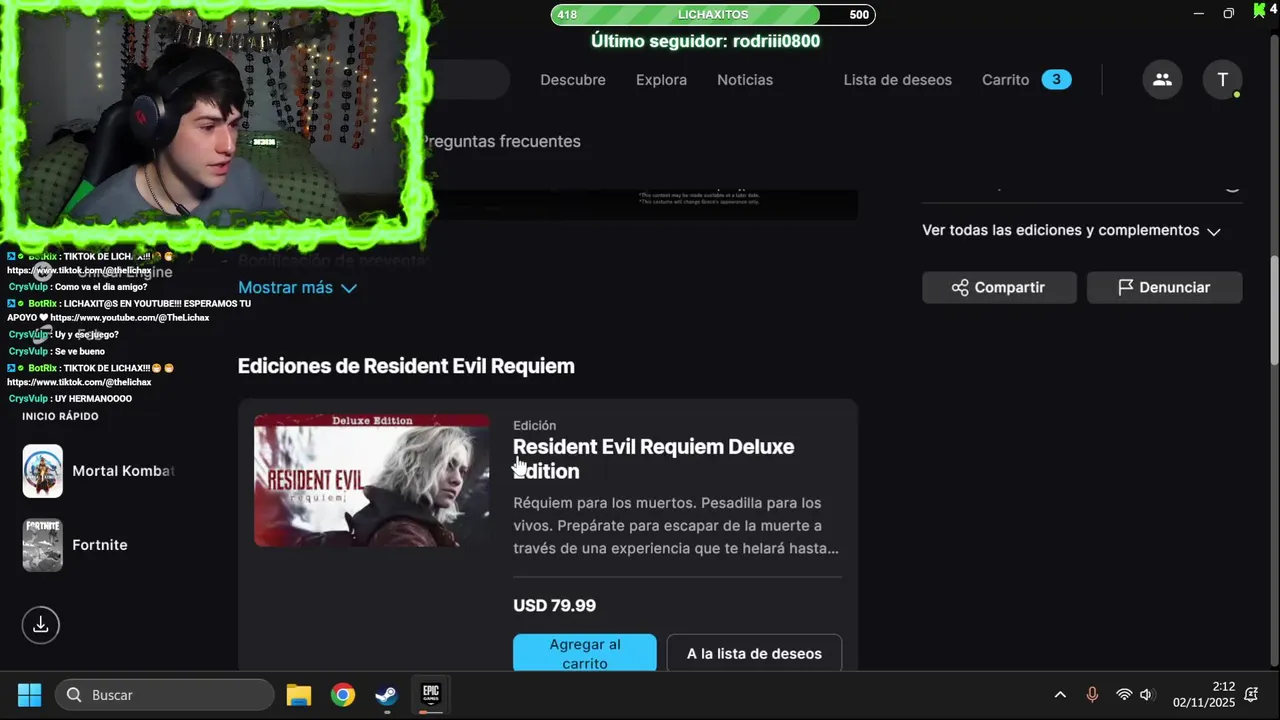Image resolution: width=1280 pixels, height=720 pixels.
Task: Click the Mortal Kombat quick launch label
Action: click(123, 471)
